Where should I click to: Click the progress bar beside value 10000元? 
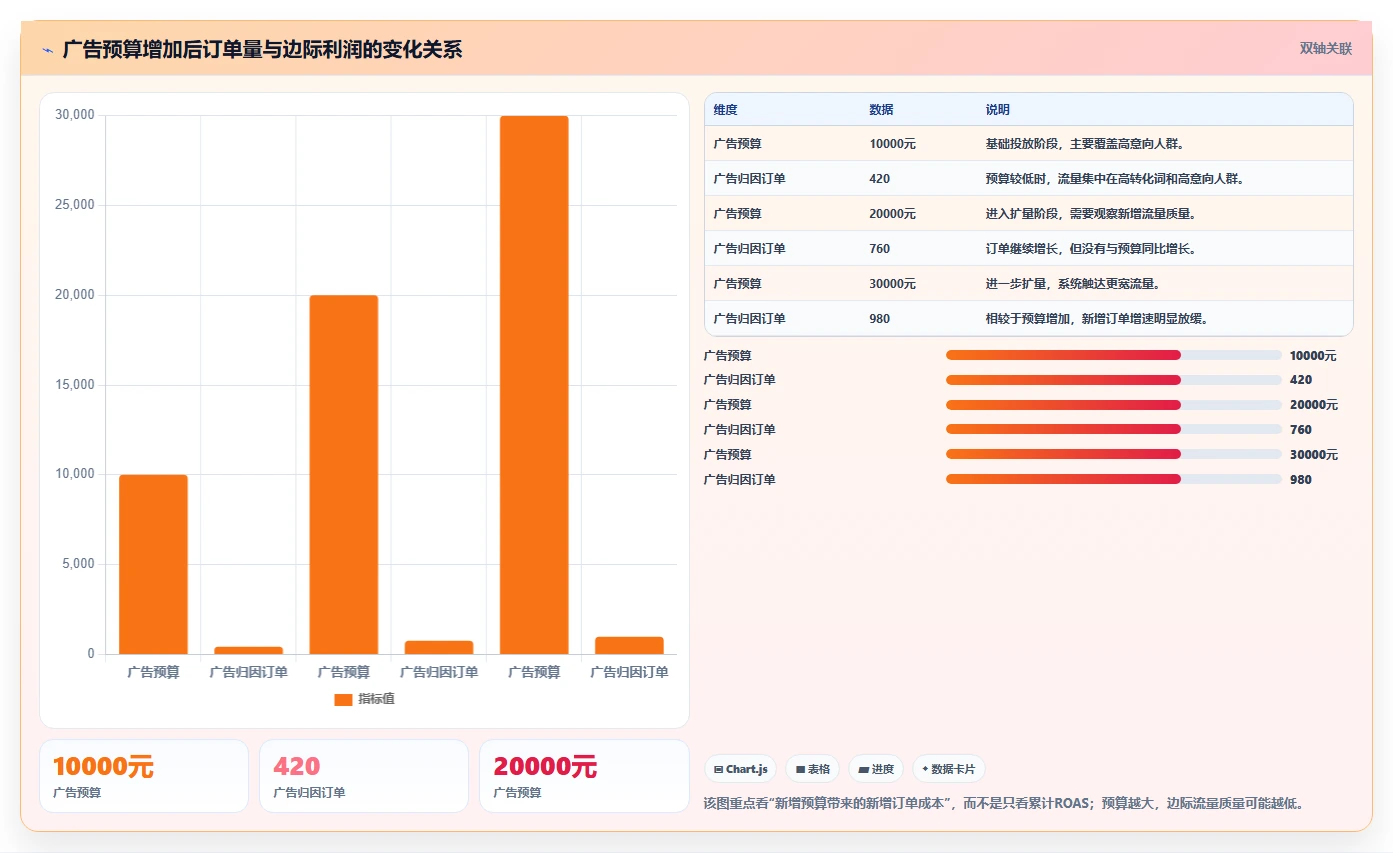[x=1113, y=355]
